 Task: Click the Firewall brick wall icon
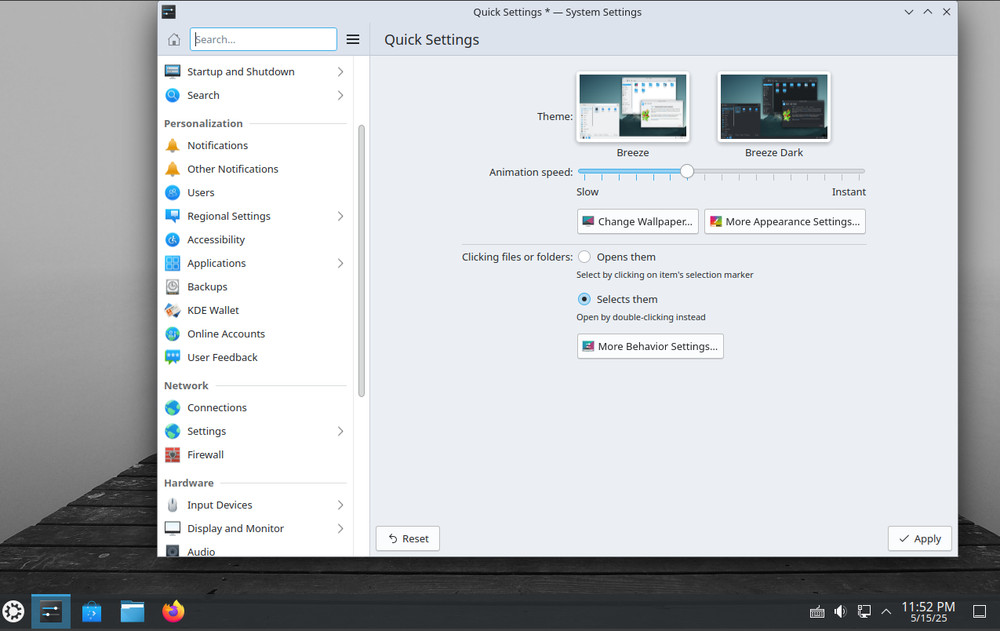[172, 455]
